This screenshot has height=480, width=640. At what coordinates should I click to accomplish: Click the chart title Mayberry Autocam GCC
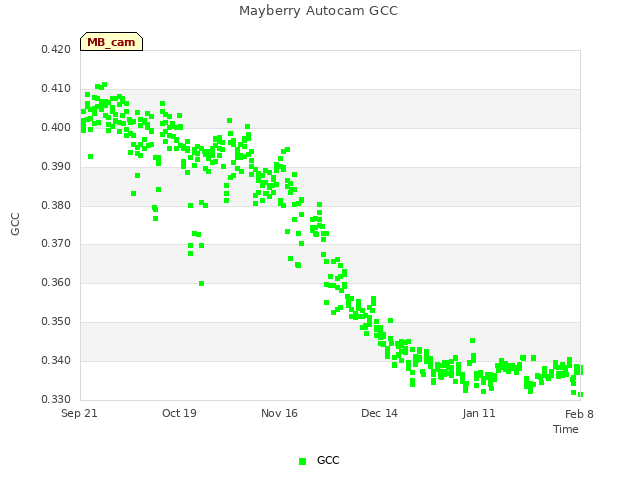click(x=318, y=11)
